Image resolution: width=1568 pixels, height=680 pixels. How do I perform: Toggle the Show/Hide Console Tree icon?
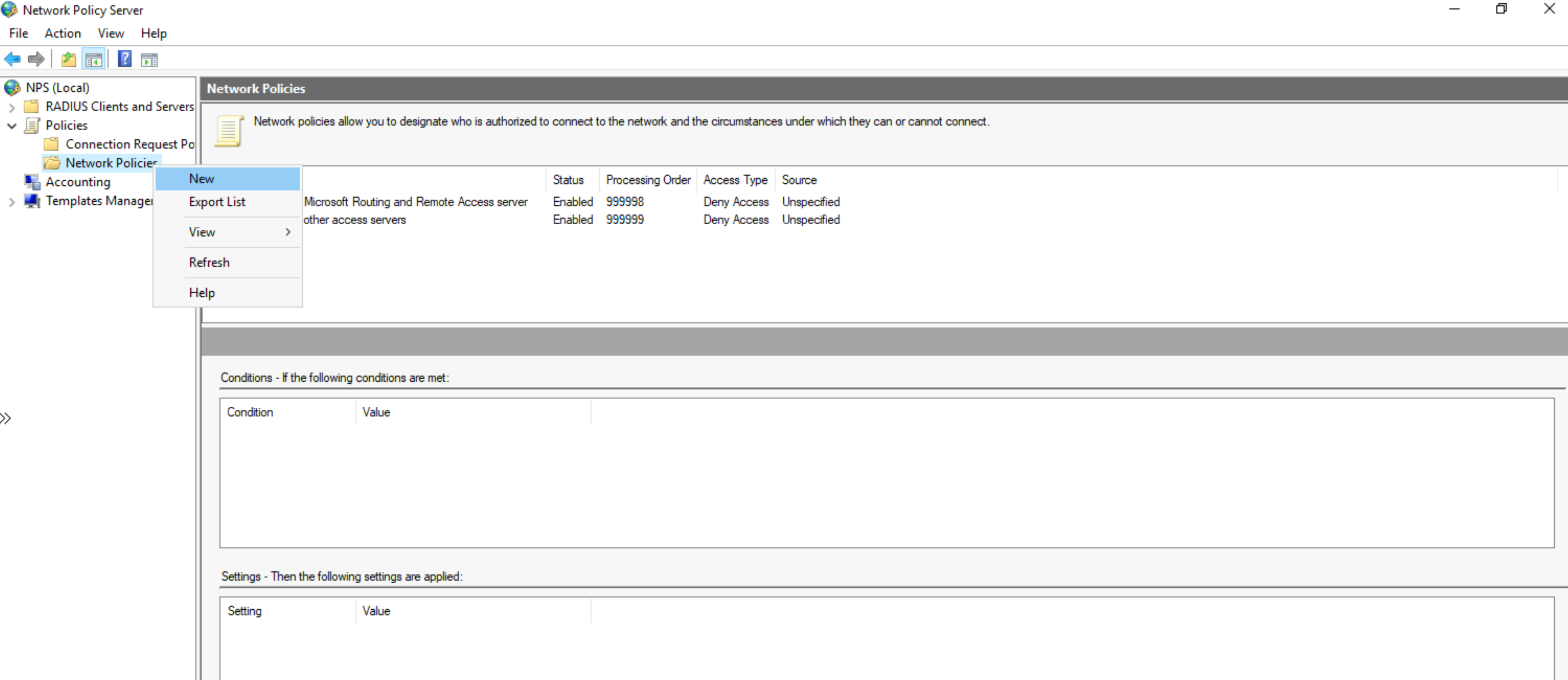coord(94,59)
